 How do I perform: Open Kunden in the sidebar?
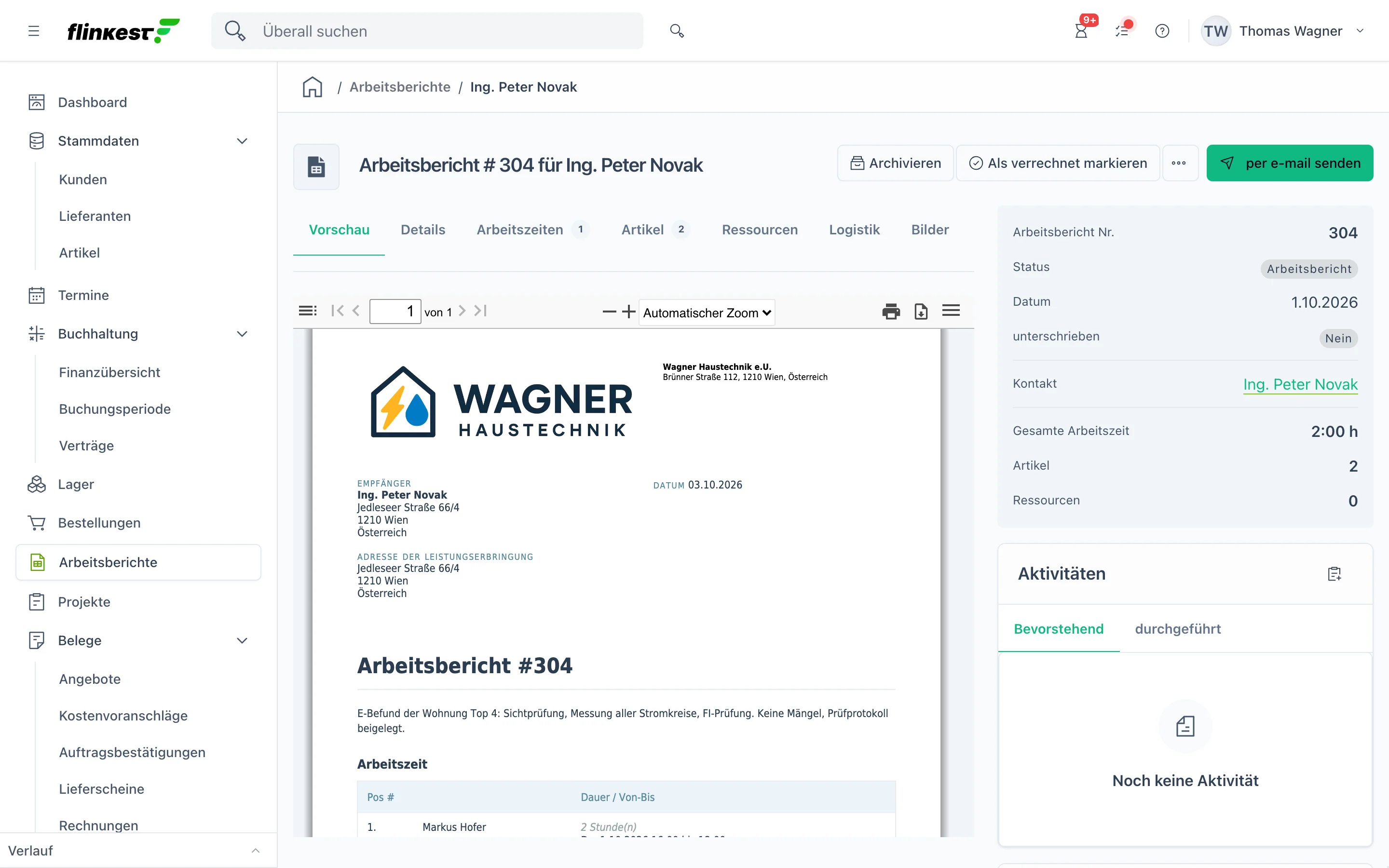click(82, 180)
